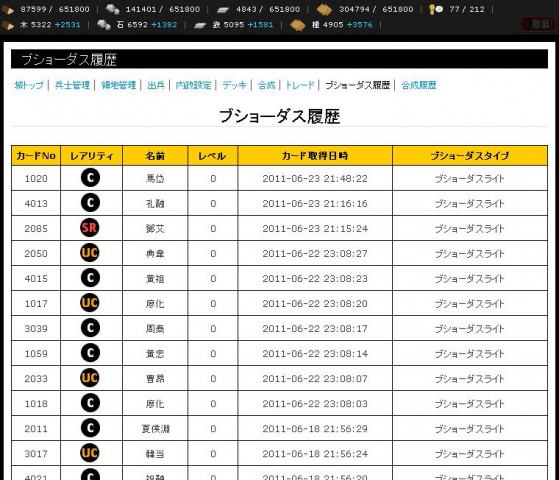Click the カード取得日時 column header
559x480 pixels.
[x=315, y=155]
